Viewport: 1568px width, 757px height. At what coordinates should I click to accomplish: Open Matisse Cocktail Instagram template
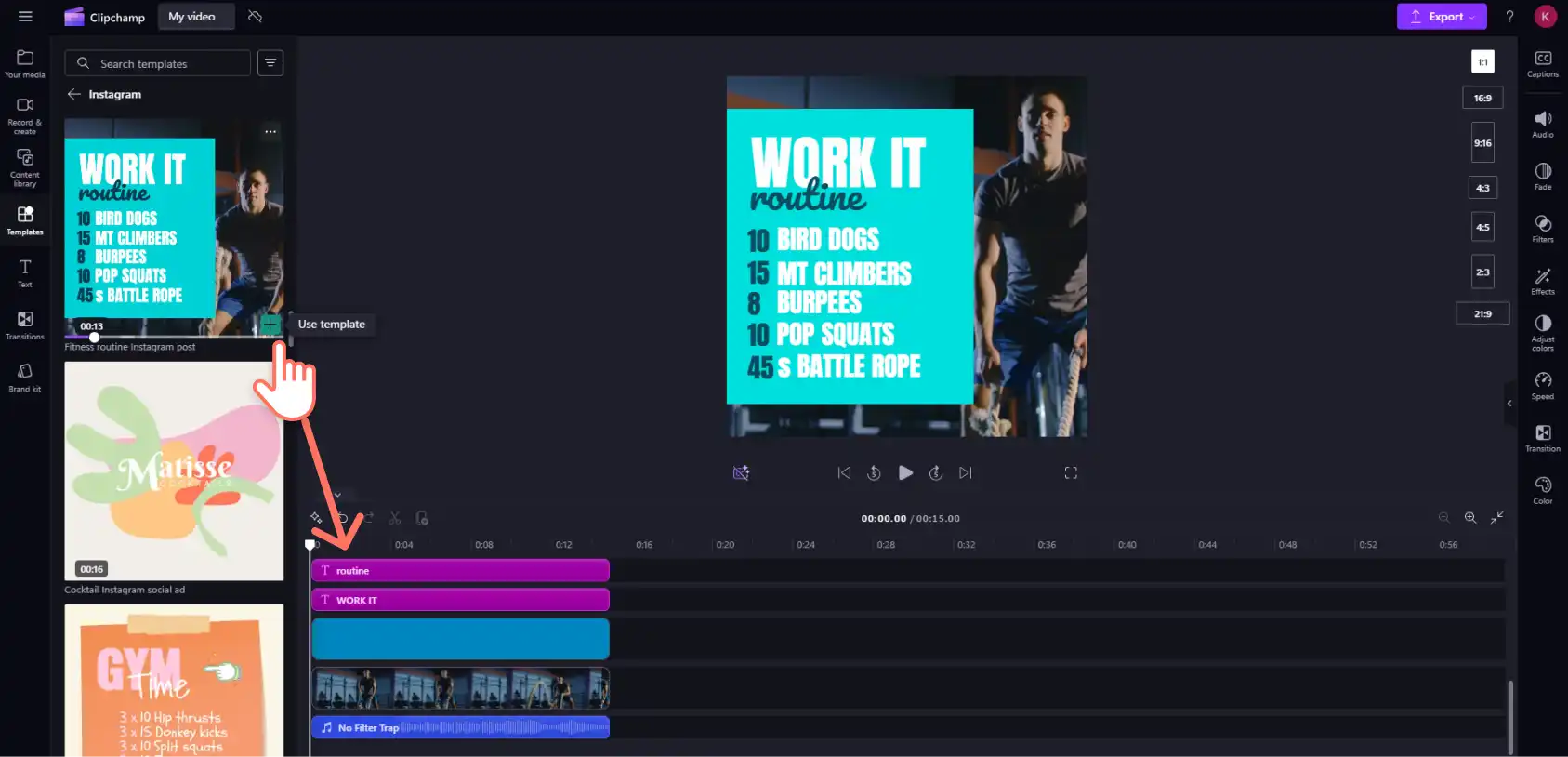[174, 471]
